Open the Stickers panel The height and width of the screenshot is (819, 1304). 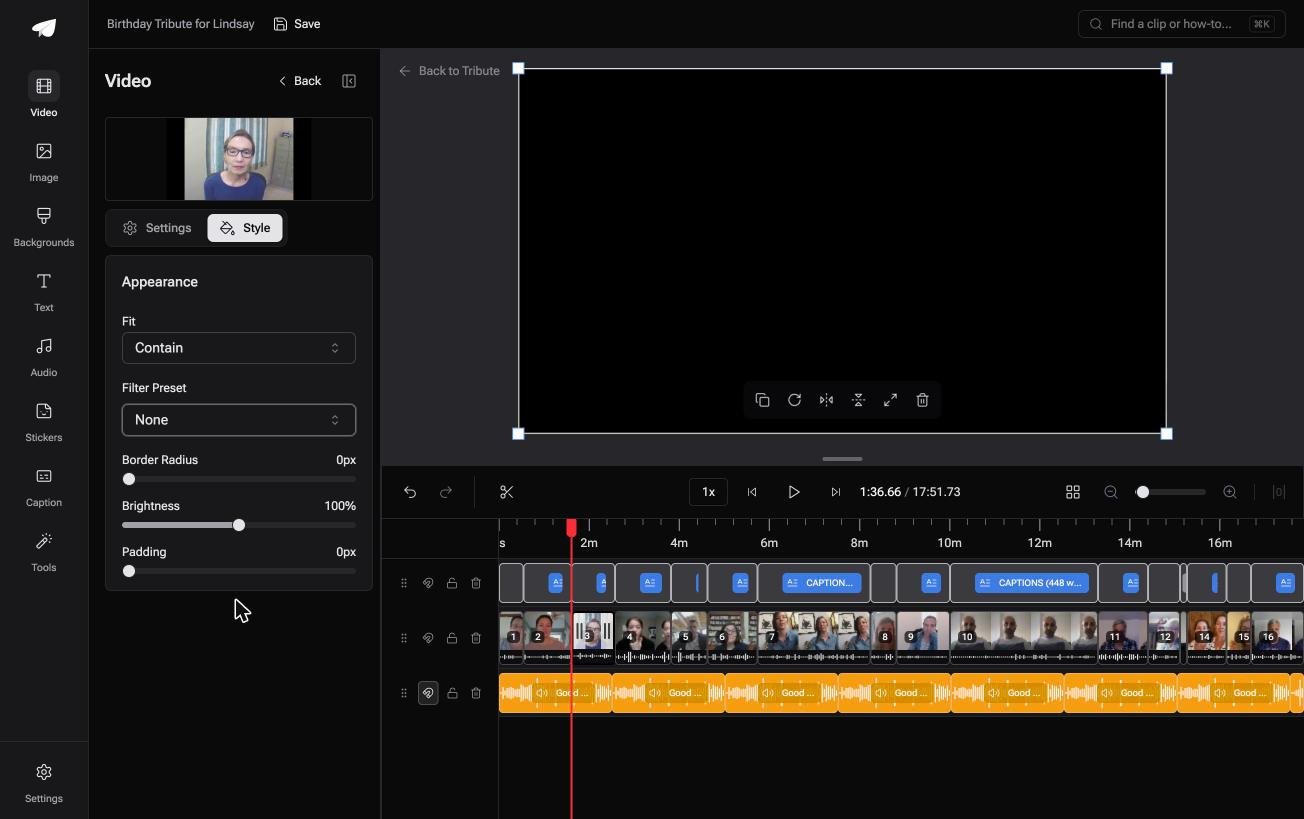pyautogui.click(x=44, y=422)
